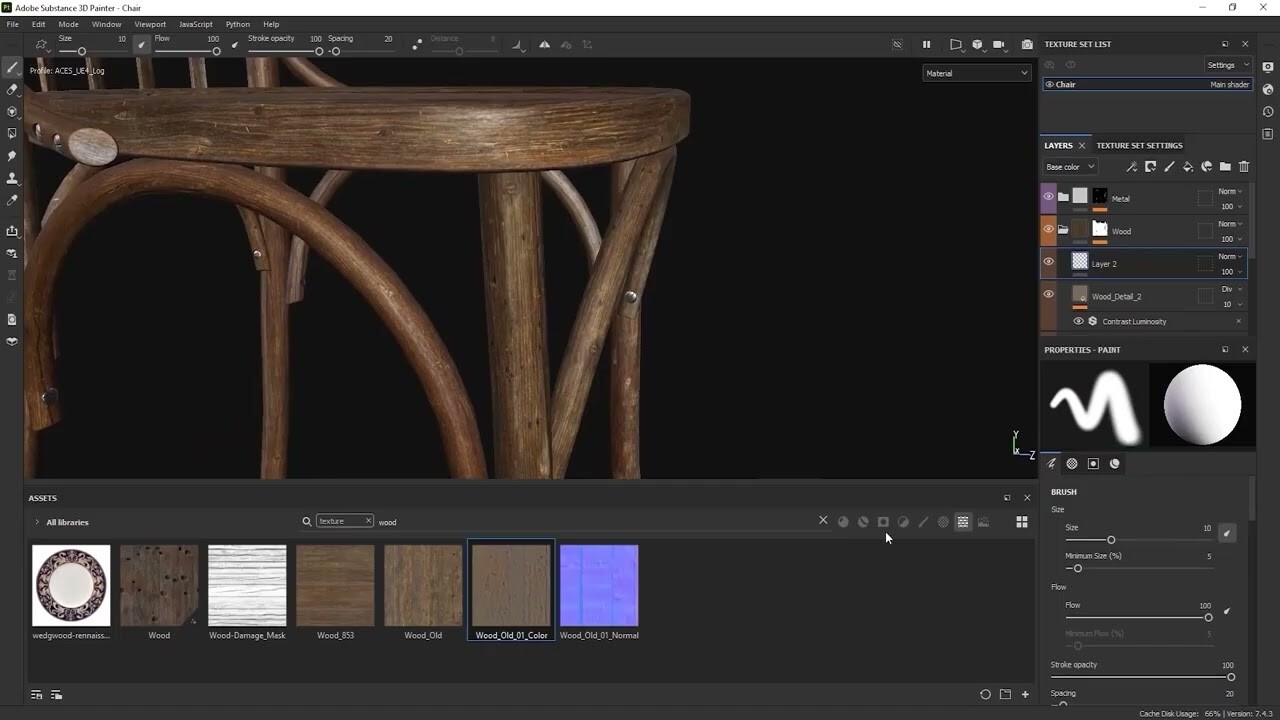Click the add fill layer bucket icon

(1188, 167)
